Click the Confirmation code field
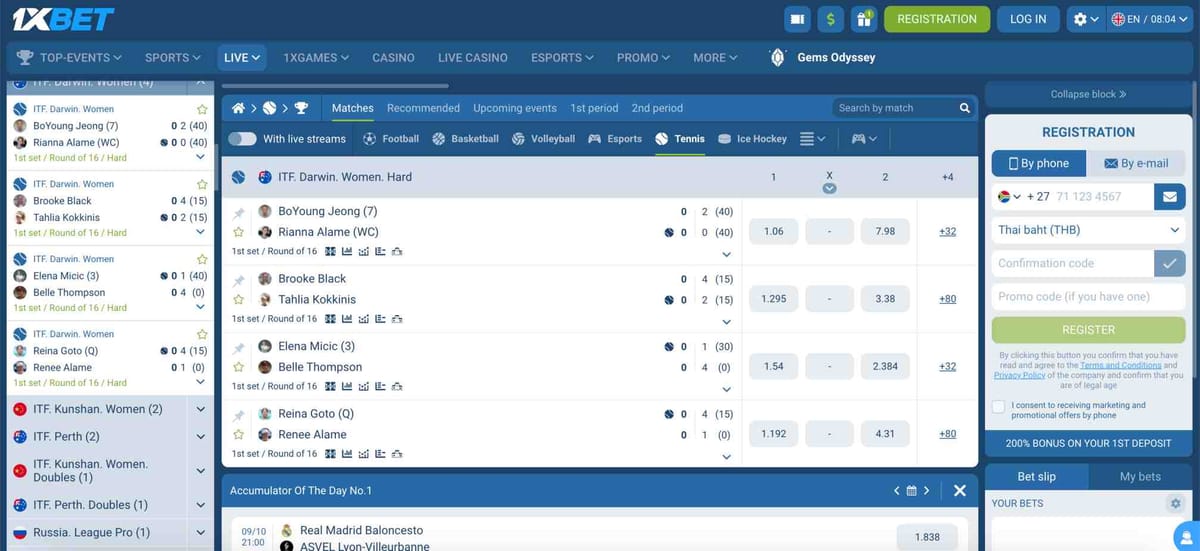The width and height of the screenshot is (1200, 551). tap(1073, 264)
